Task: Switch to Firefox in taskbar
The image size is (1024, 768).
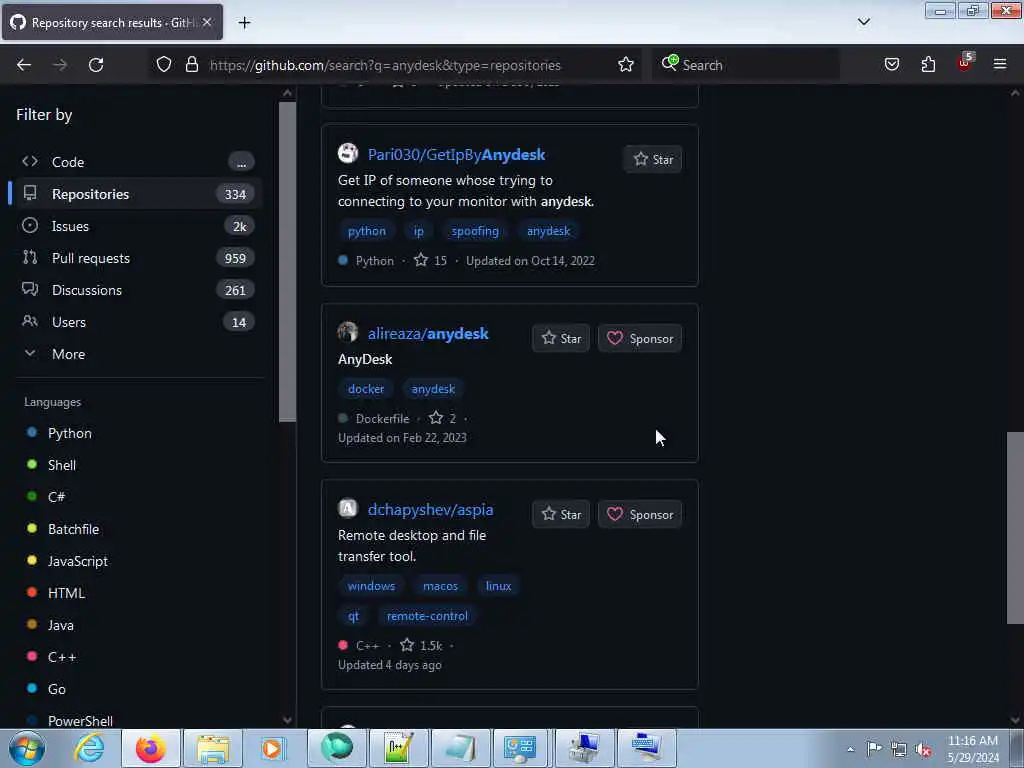Action: [x=150, y=748]
